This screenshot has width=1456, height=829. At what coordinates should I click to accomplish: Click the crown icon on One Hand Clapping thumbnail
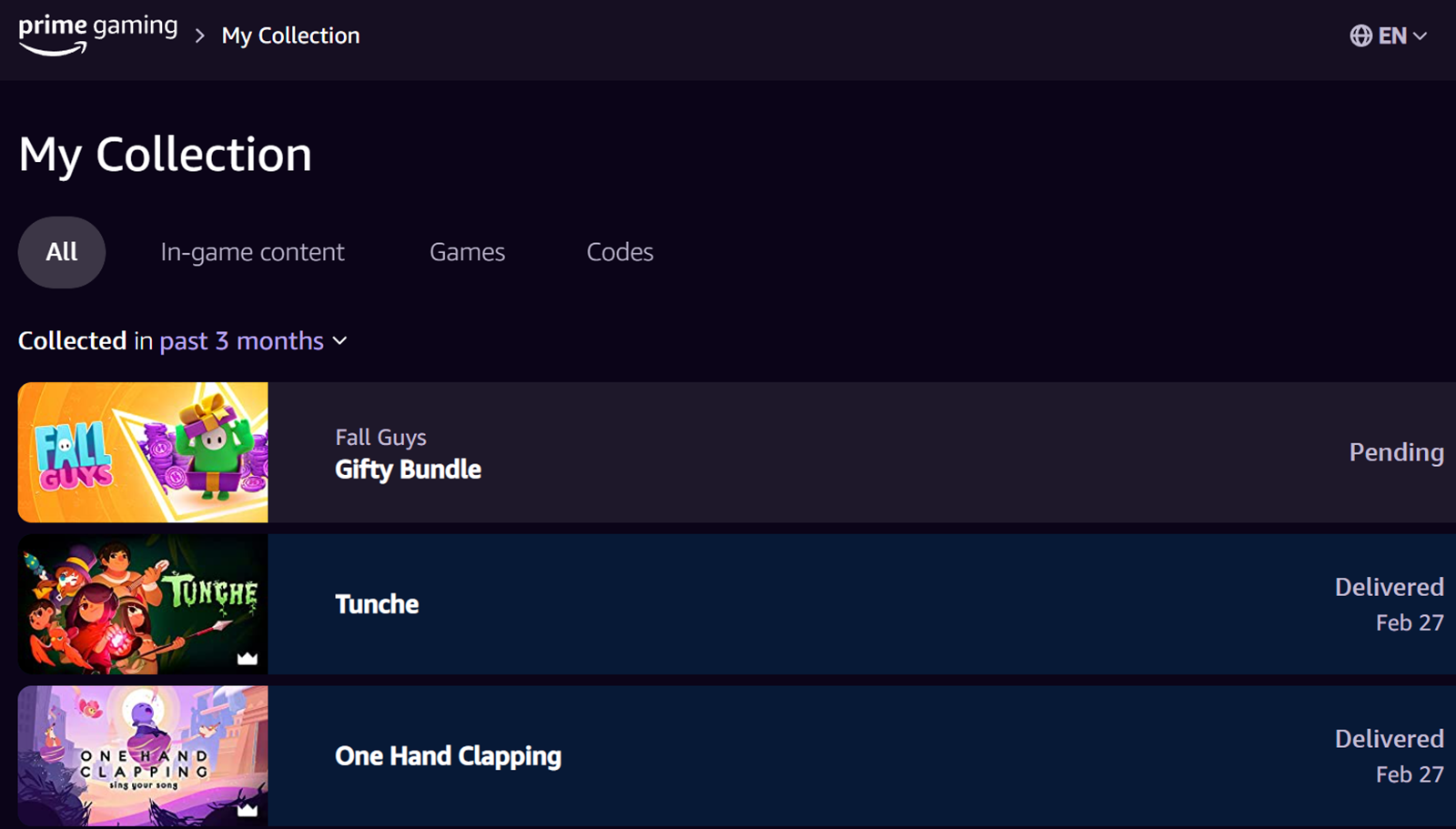248,809
